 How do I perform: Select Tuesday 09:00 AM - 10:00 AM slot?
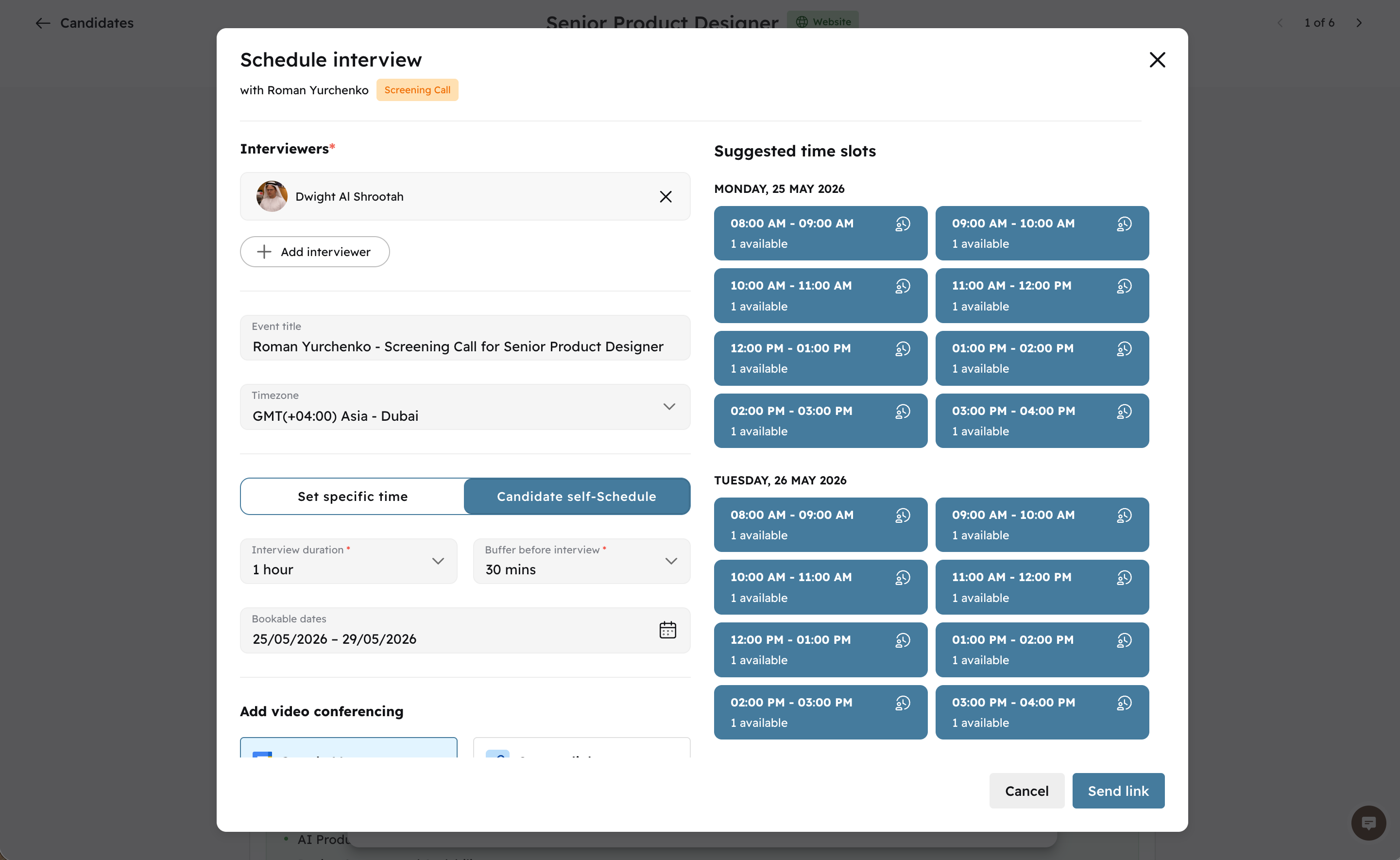point(1042,525)
